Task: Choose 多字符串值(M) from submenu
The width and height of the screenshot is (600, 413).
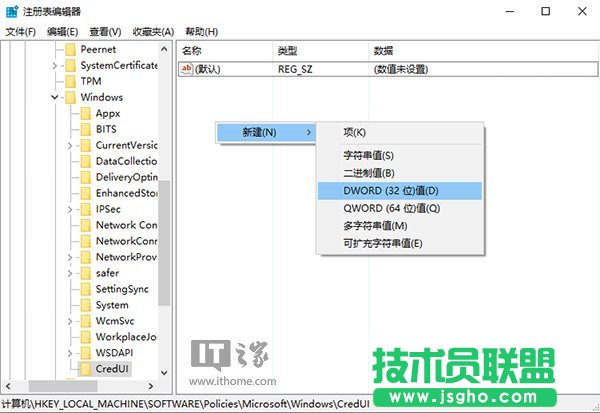Action: coord(400,226)
